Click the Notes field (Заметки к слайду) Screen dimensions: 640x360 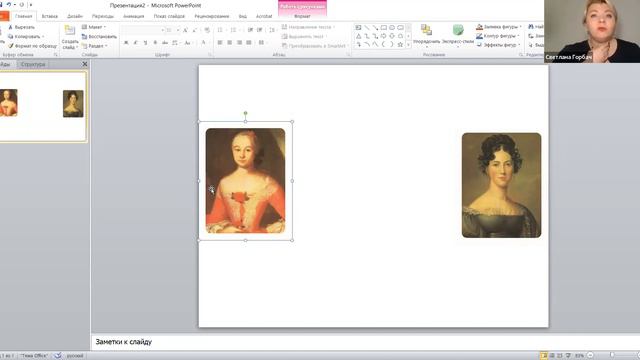(365, 342)
